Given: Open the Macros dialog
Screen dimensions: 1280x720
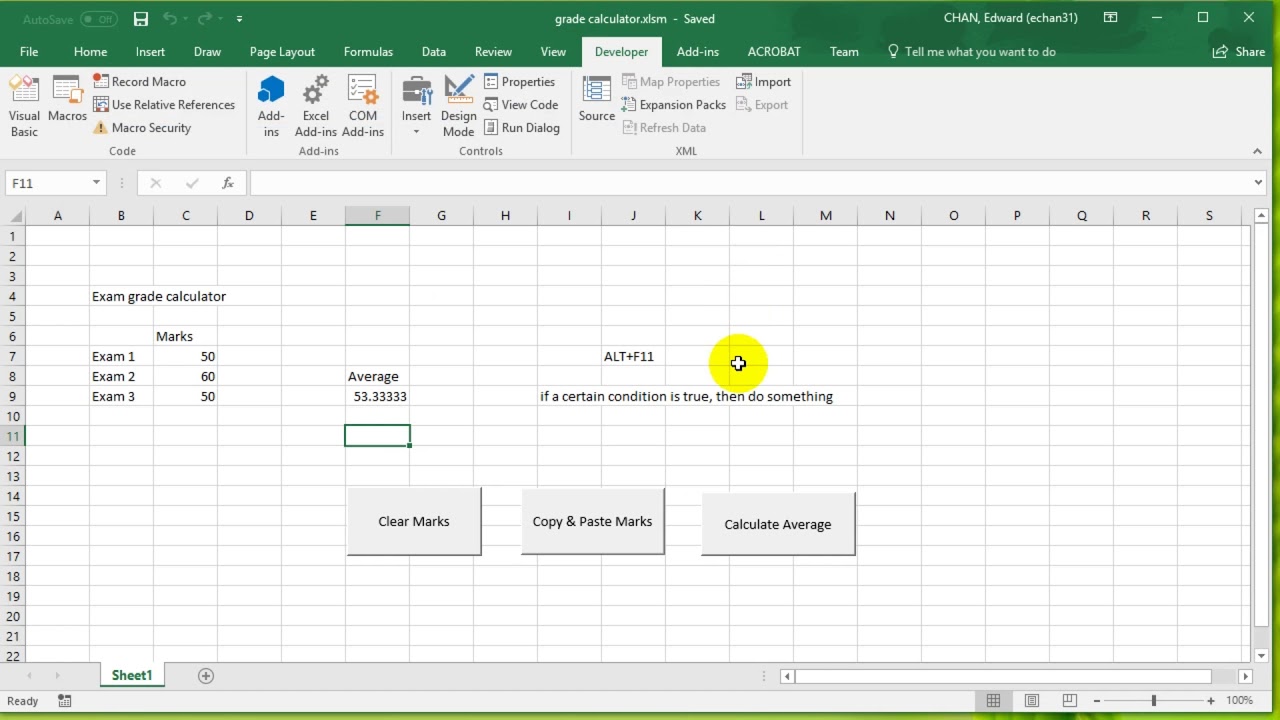Looking at the screenshot, I should point(67,100).
